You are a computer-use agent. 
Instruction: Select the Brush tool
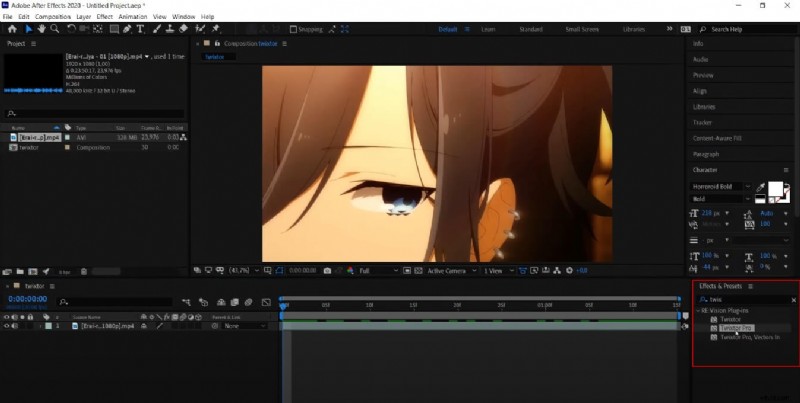tap(158, 29)
